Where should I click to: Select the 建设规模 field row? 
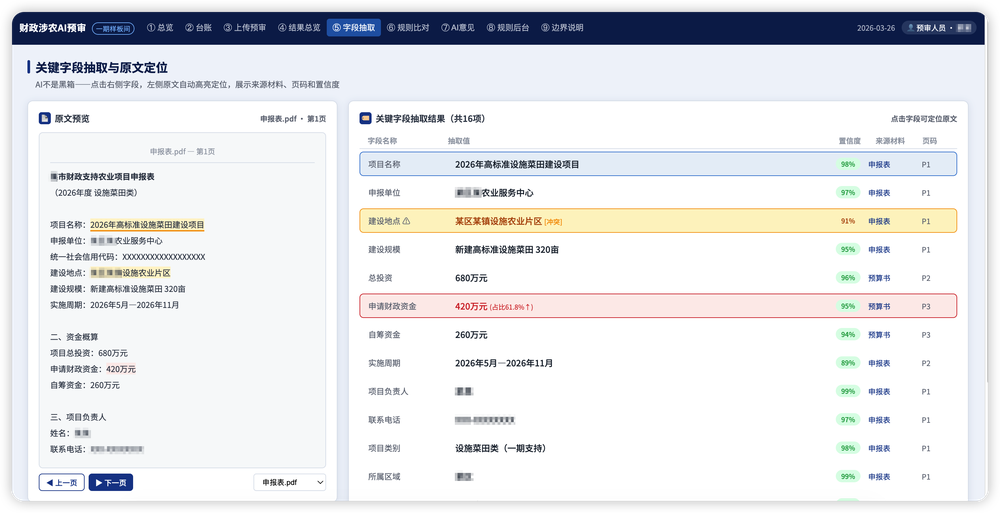click(658, 249)
